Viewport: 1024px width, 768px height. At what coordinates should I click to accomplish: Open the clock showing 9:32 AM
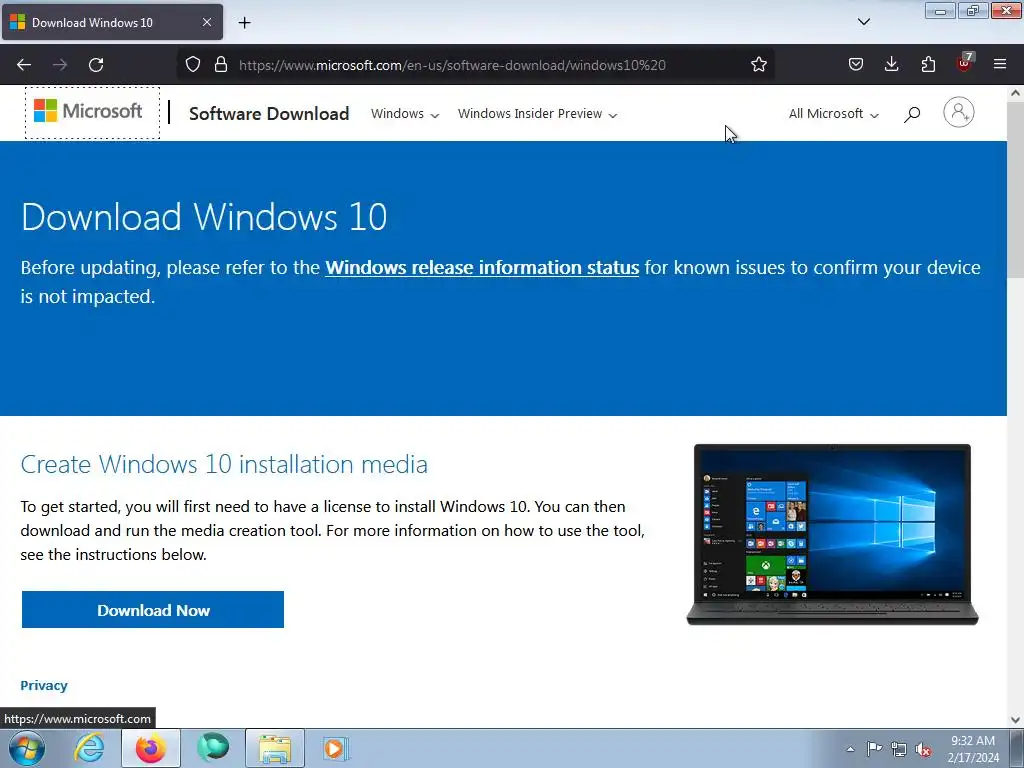click(x=973, y=749)
